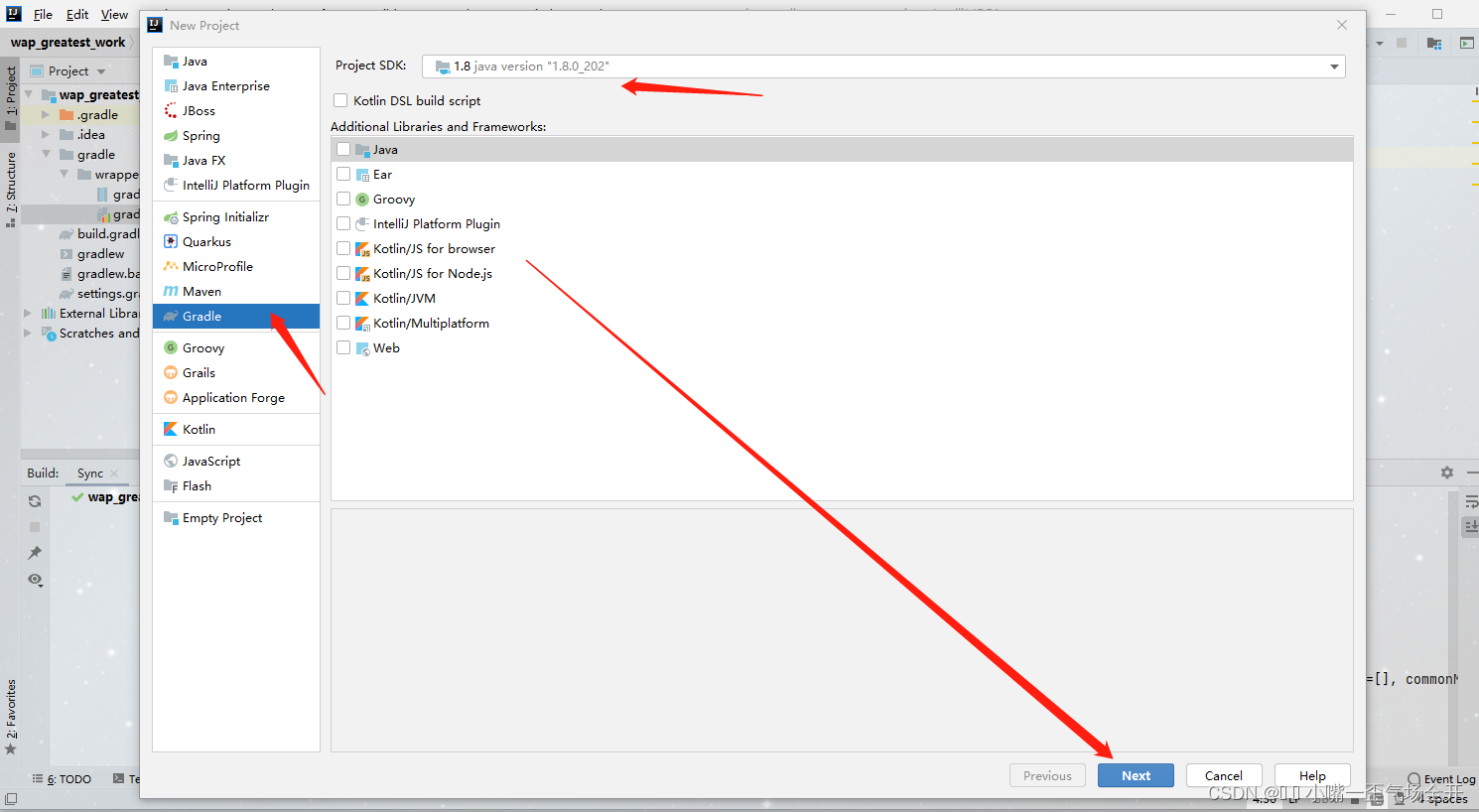The image size is (1479, 812).
Task: Open the File menu
Action: (x=43, y=15)
